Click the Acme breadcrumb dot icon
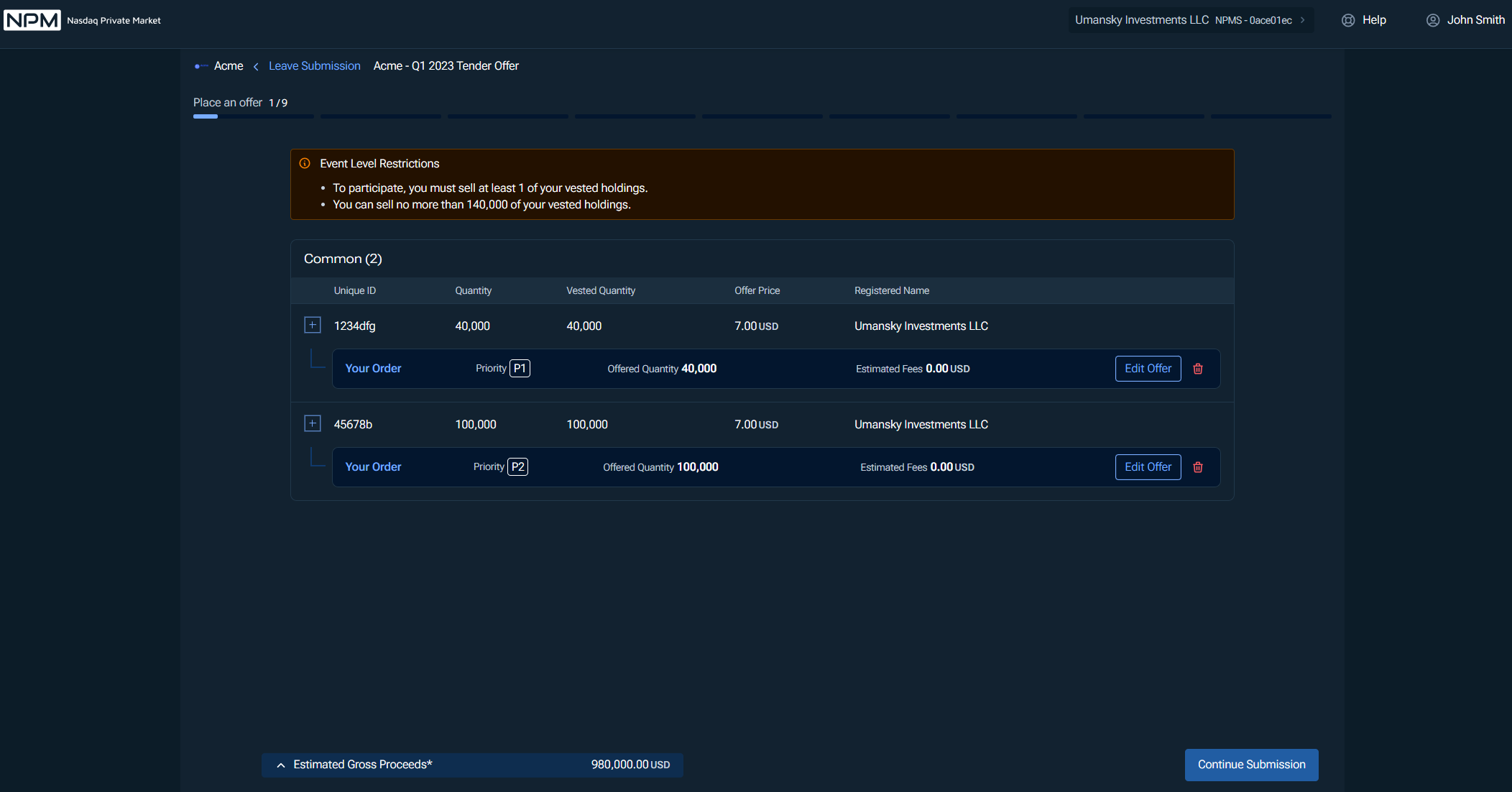Screen dimensions: 1512x792 coord(201,66)
